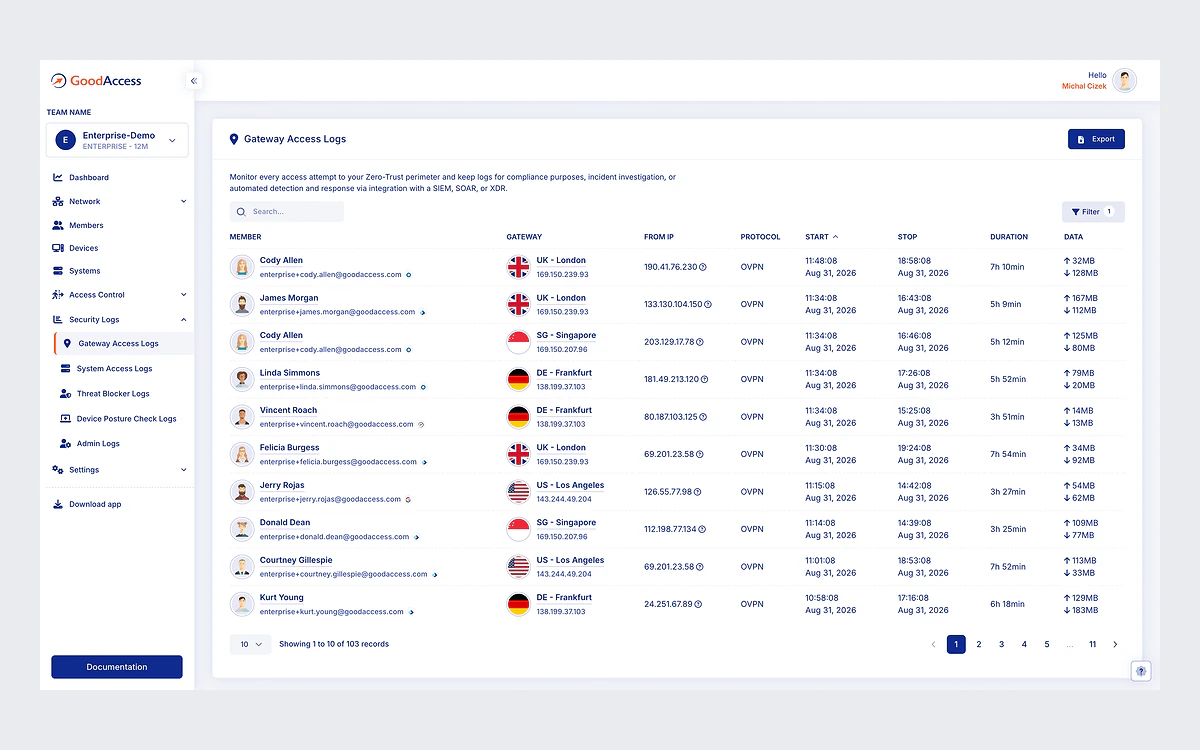Go to page 2 of the logs
The image size is (1200, 750).
979,645
